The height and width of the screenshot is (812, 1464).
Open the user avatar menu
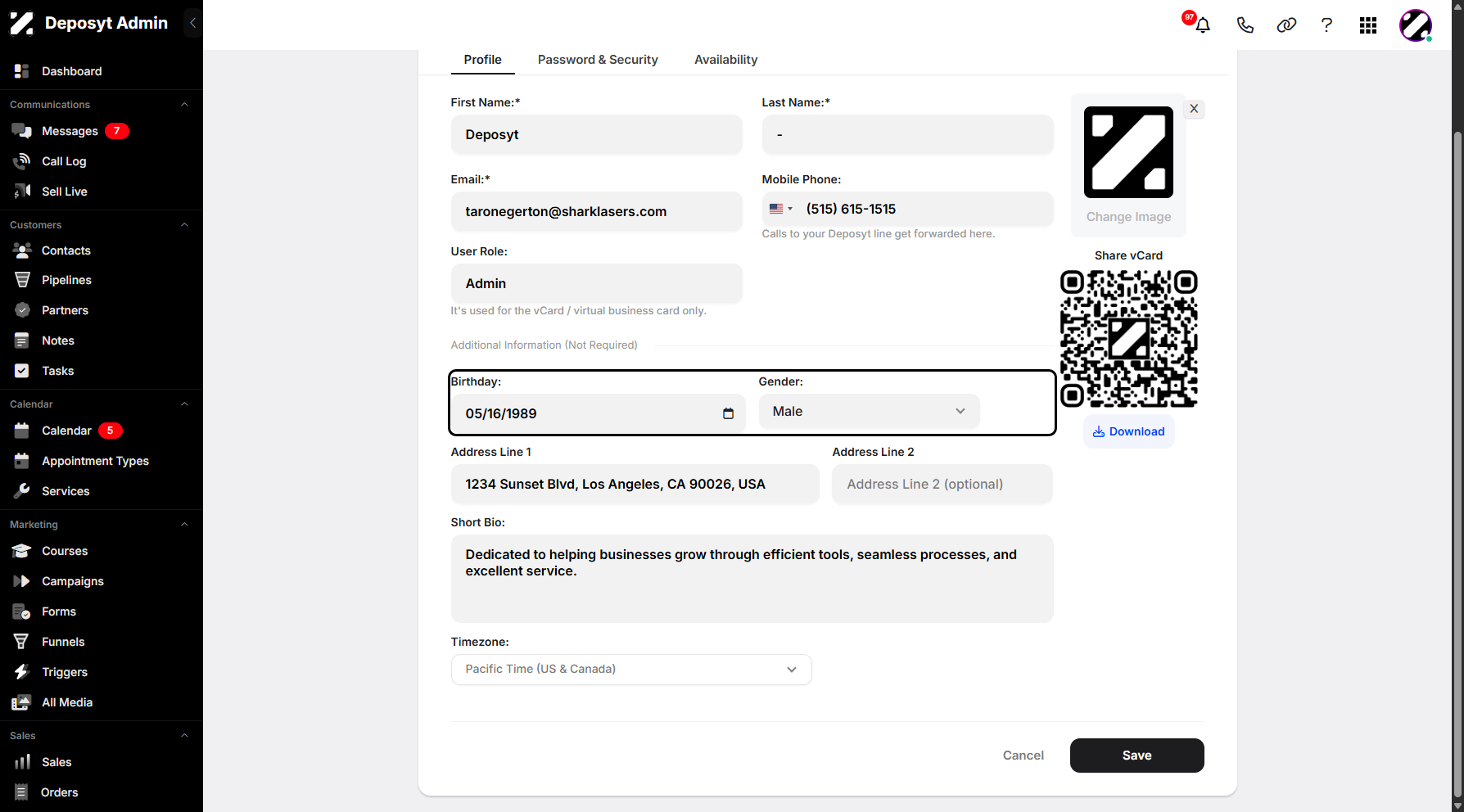click(x=1416, y=25)
